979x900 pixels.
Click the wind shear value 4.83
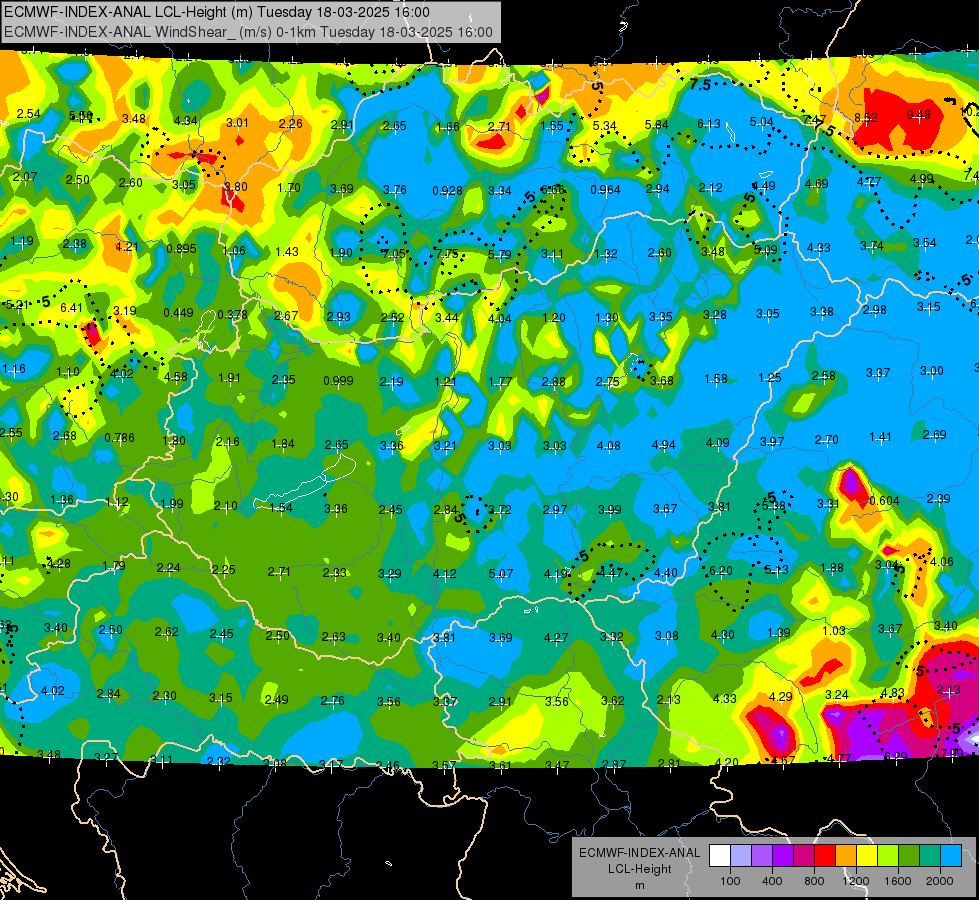892,692
